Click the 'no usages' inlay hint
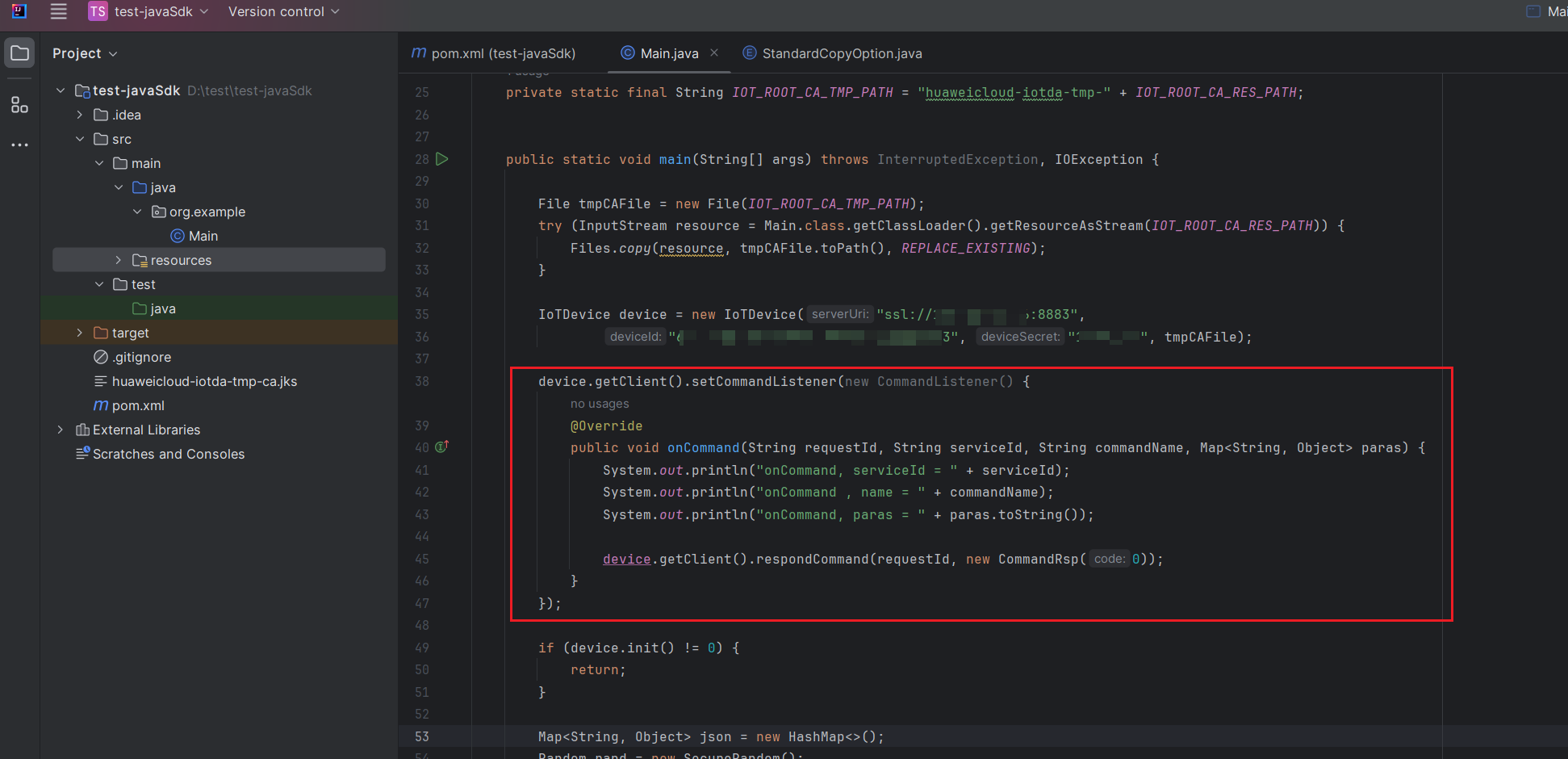1568x759 pixels. click(600, 404)
